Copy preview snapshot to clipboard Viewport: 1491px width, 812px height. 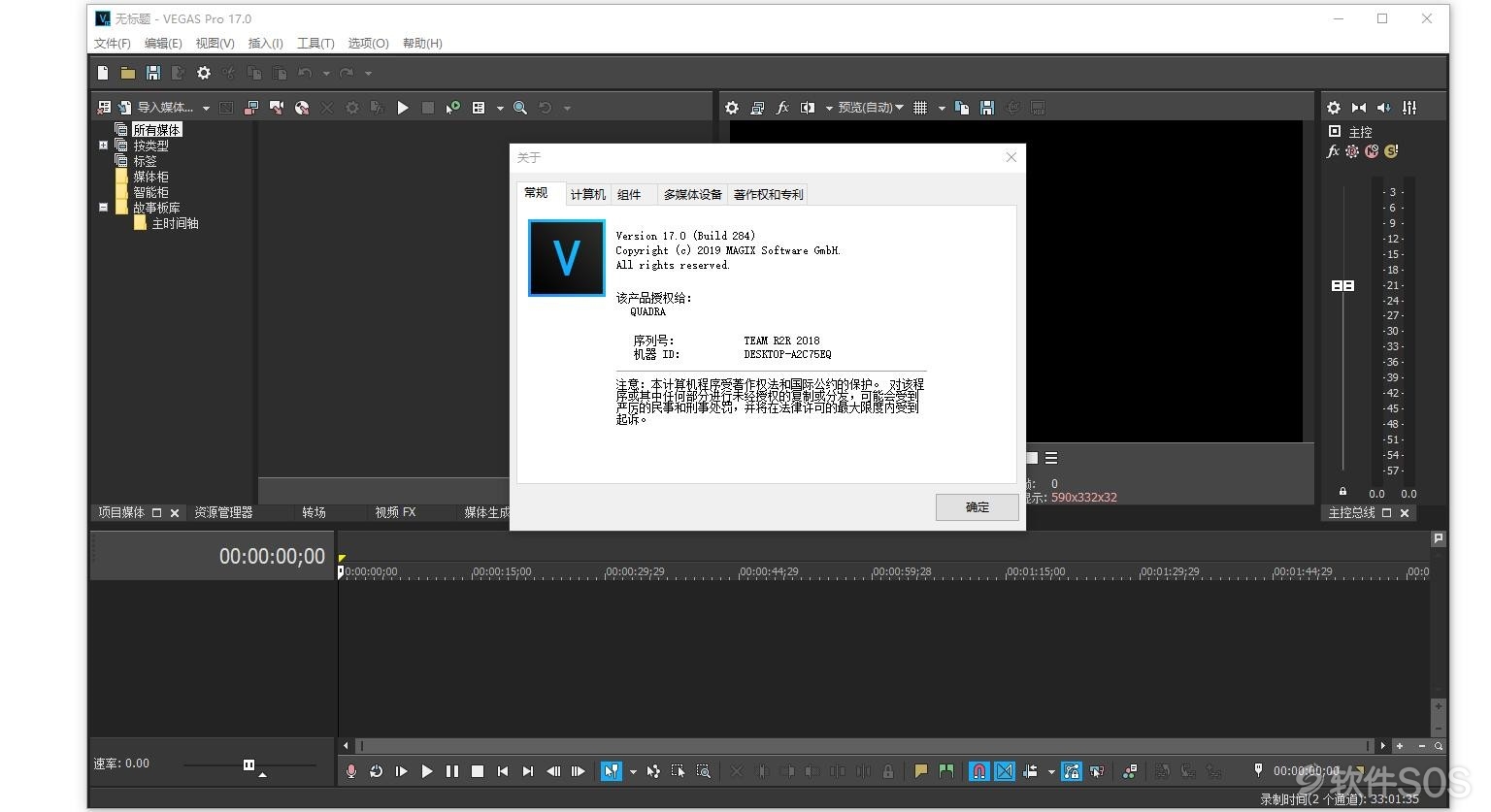pos(962,108)
